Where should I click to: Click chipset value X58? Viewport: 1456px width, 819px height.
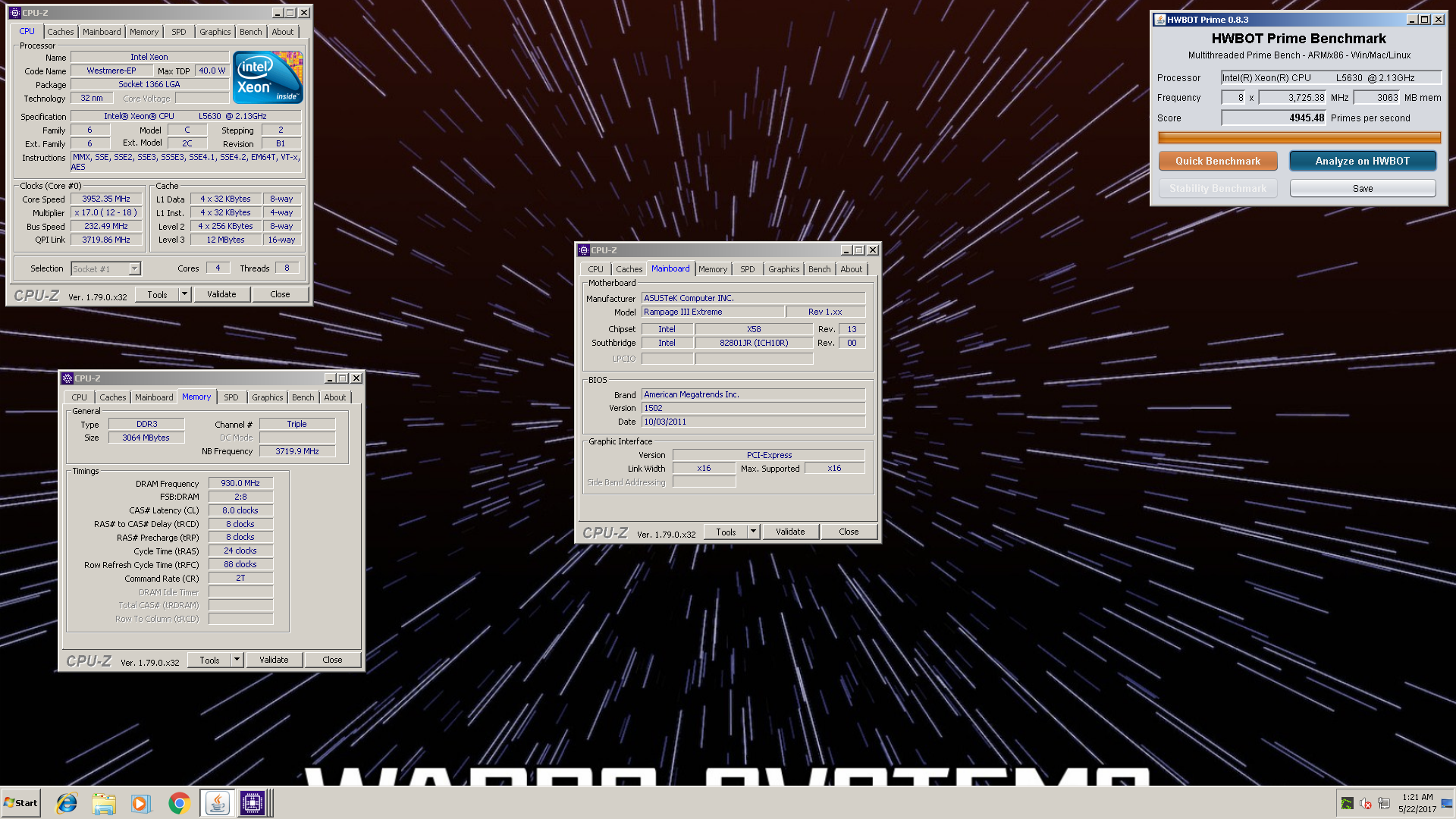(754, 329)
